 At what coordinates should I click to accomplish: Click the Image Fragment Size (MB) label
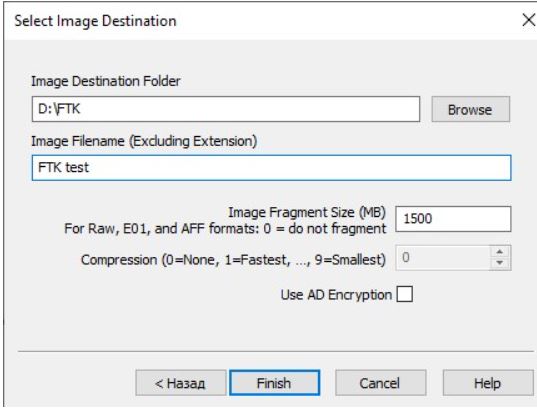(x=307, y=213)
